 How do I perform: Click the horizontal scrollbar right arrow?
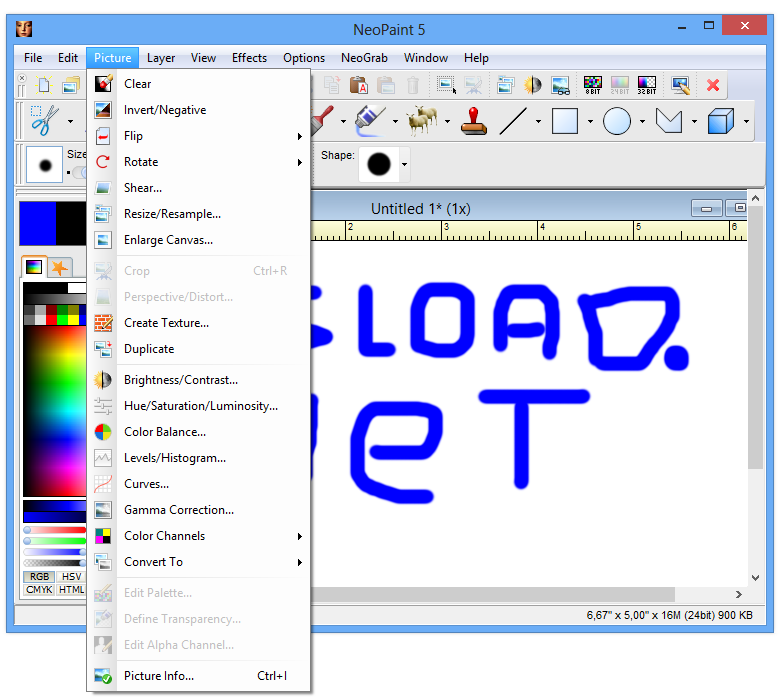739,594
